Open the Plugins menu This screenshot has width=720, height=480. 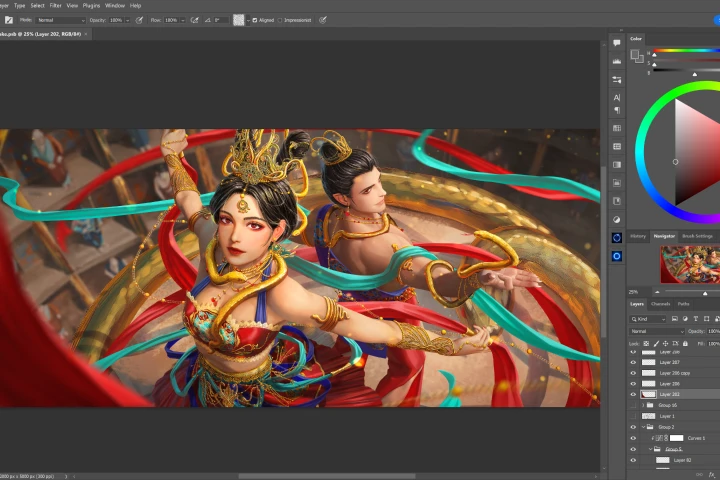pos(91,6)
